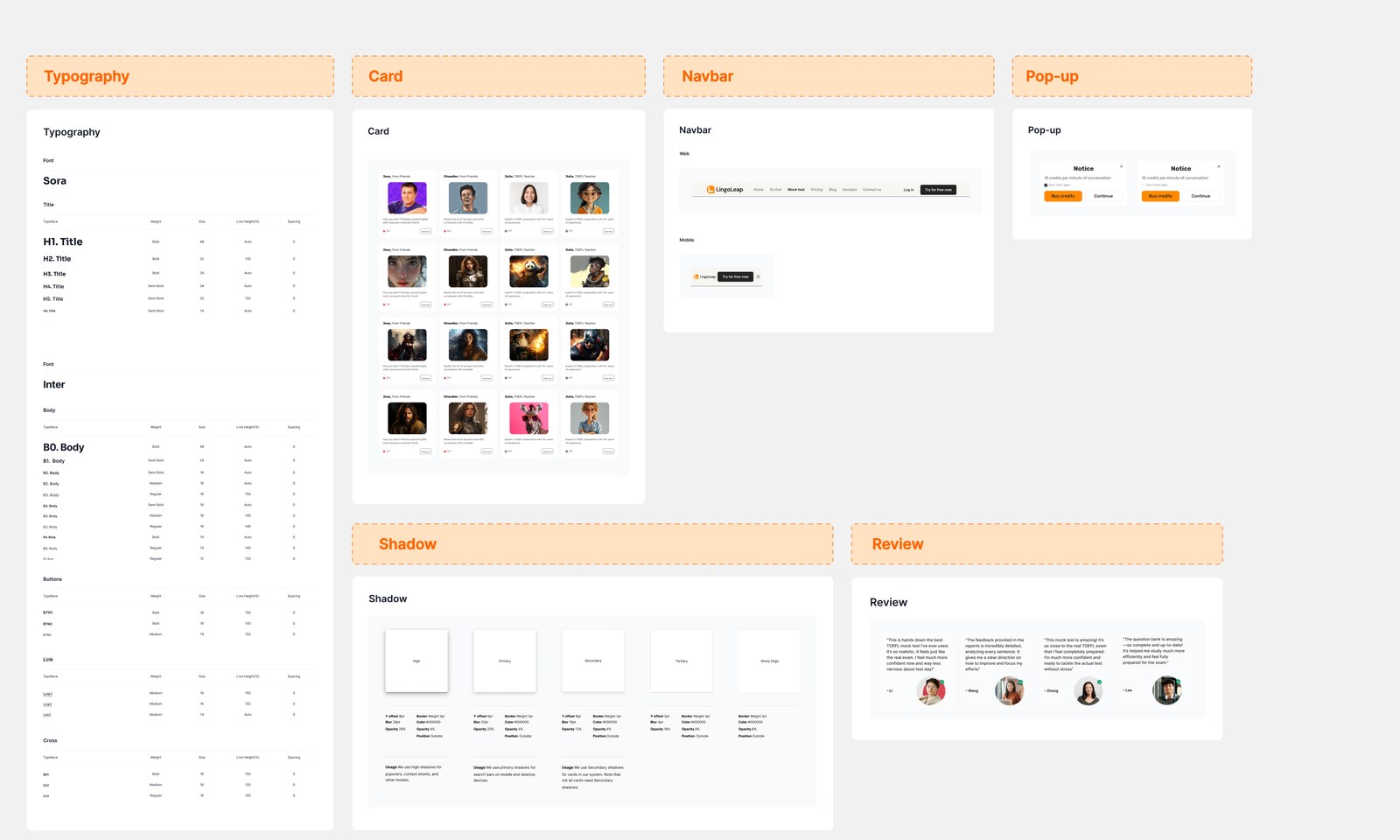Click the Captain America card image

[590, 345]
